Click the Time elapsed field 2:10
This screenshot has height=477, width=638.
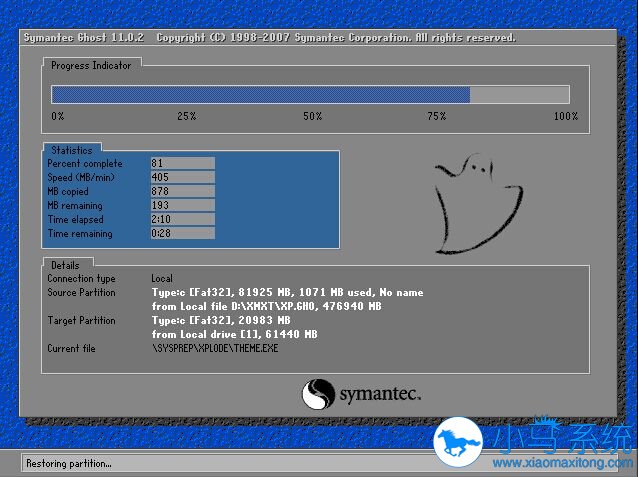click(x=183, y=219)
